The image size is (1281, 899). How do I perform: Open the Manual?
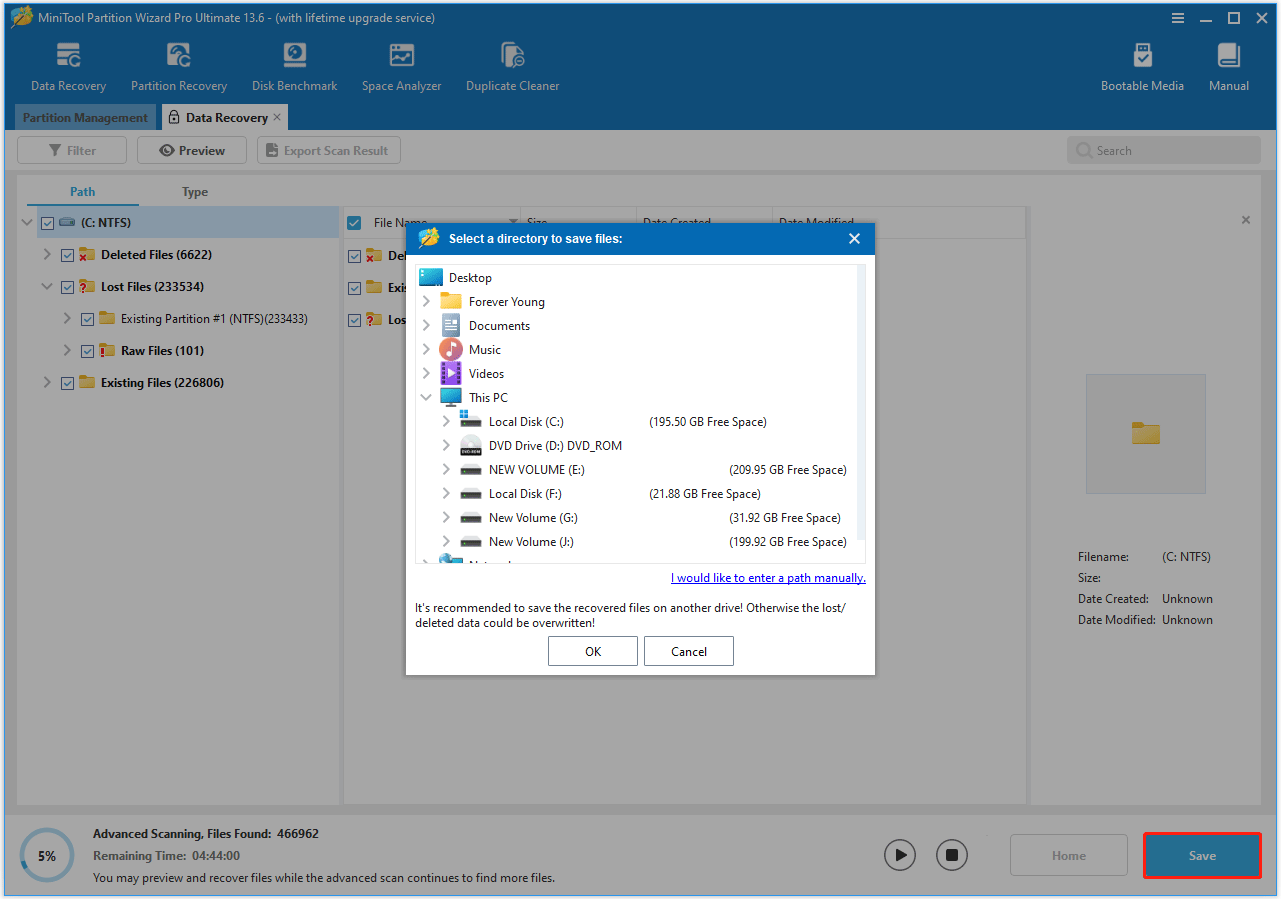click(x=1228, y=65)
